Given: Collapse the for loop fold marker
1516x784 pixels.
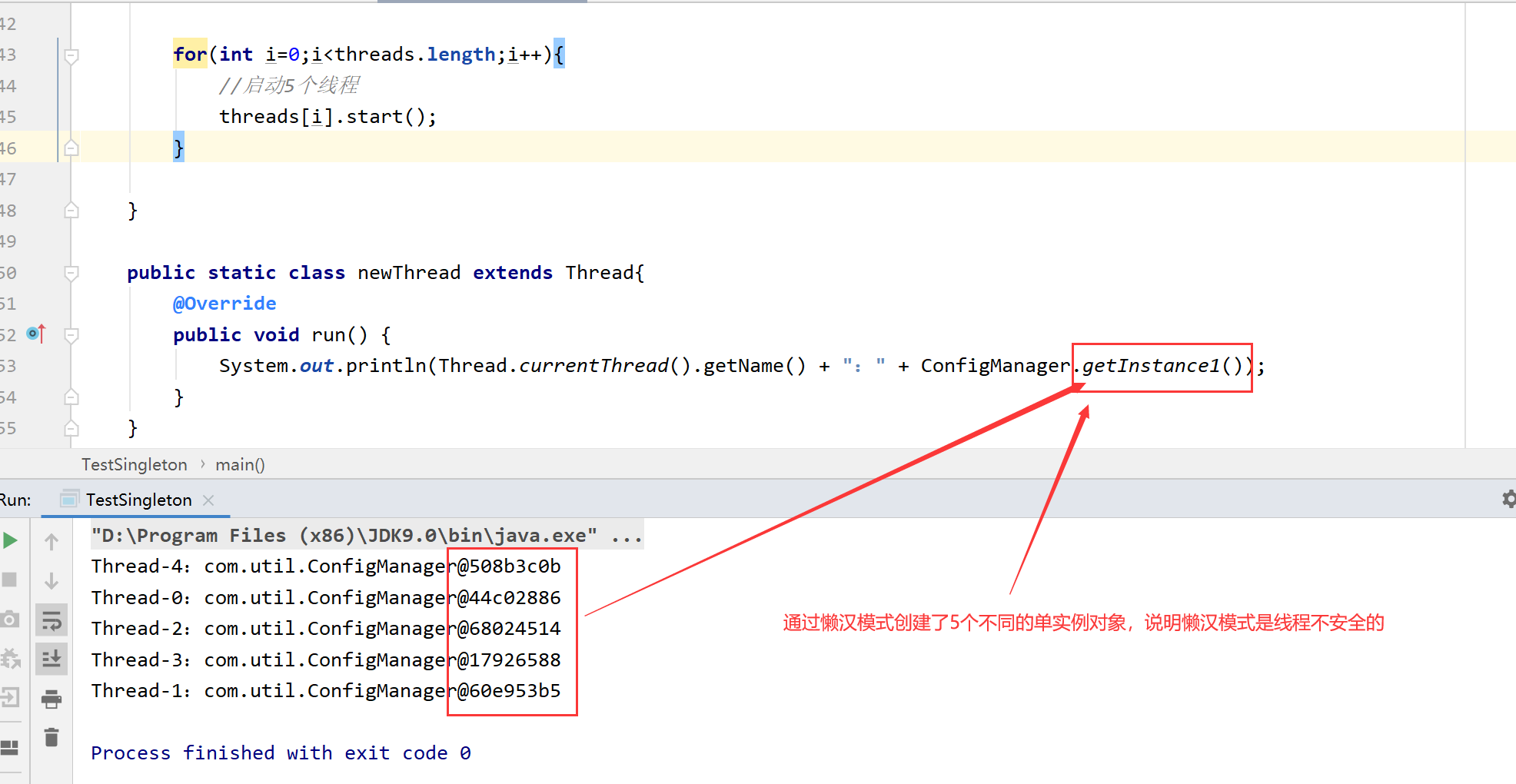Looking at the screenshot, I should click(x=71, y=55).
